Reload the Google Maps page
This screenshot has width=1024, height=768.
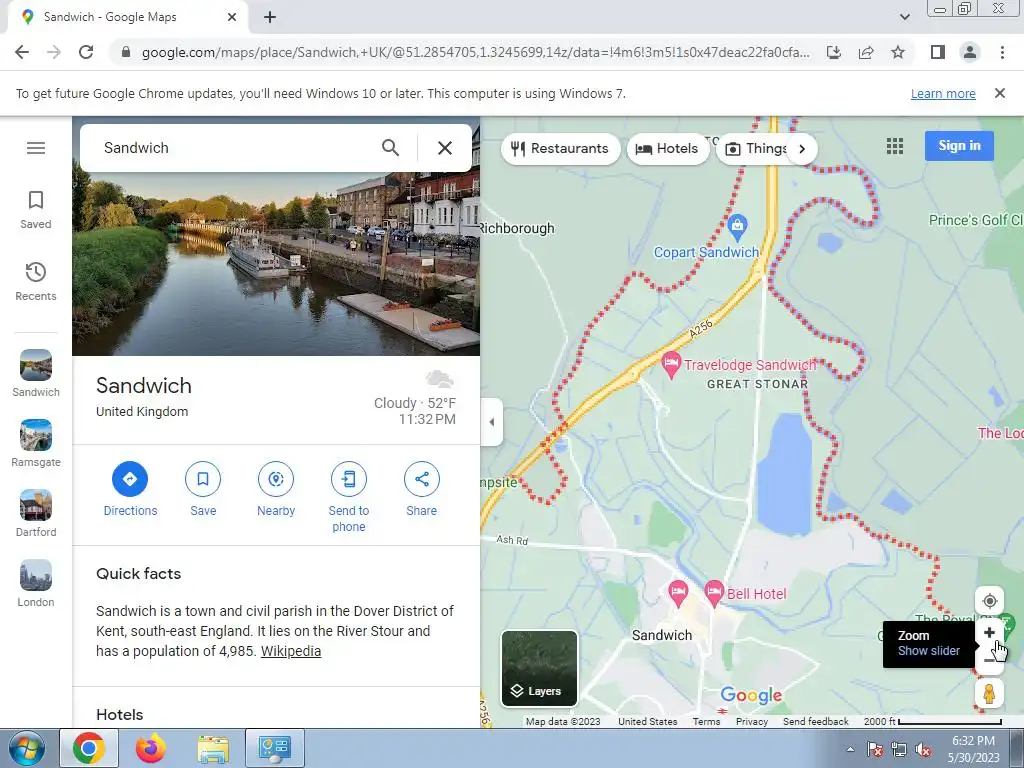pos(86,52)
